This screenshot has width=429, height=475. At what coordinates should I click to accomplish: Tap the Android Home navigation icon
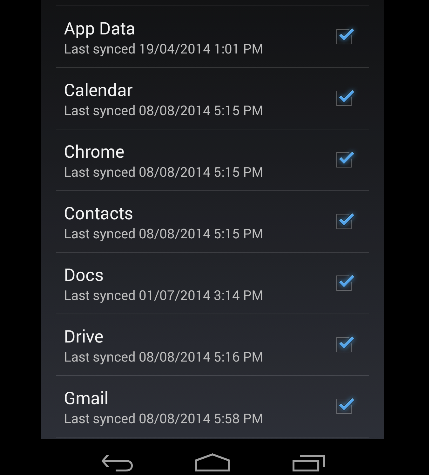click(212, 463)
